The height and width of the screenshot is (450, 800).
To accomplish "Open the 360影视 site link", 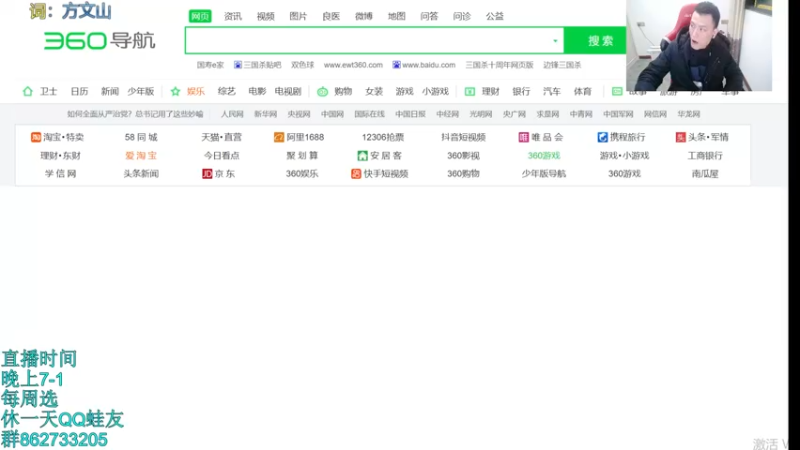I will pos(463,156).
